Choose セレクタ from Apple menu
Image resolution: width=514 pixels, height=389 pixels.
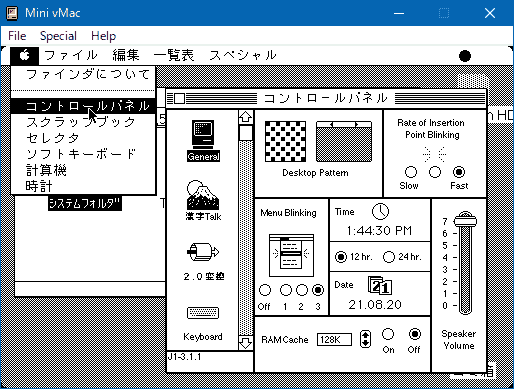[x=83, y=138]
